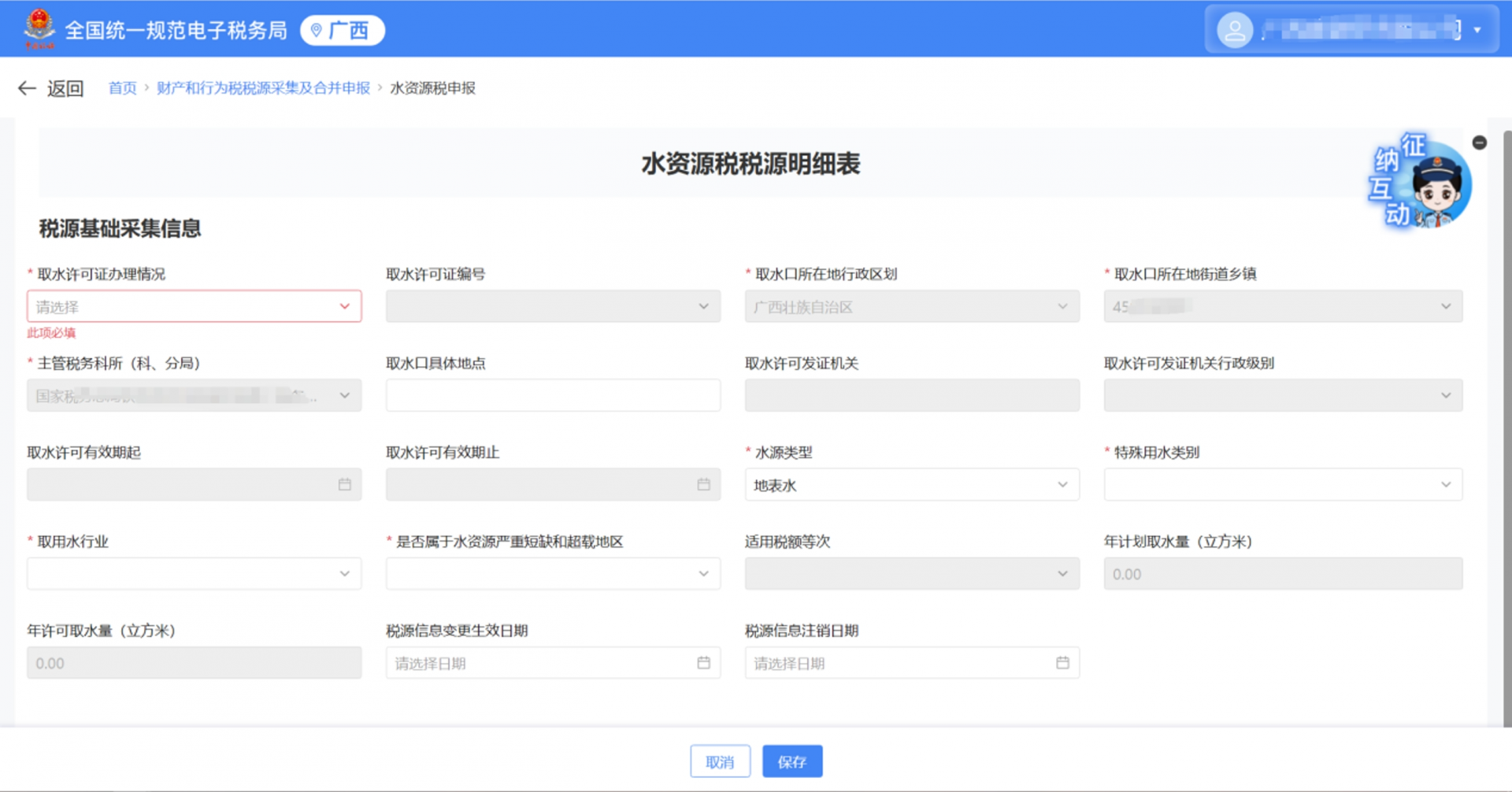Viewport: 1512px width, 792px height.
Task: Navigate to 首页 via breadcrumb
Action: pos(122,88)
